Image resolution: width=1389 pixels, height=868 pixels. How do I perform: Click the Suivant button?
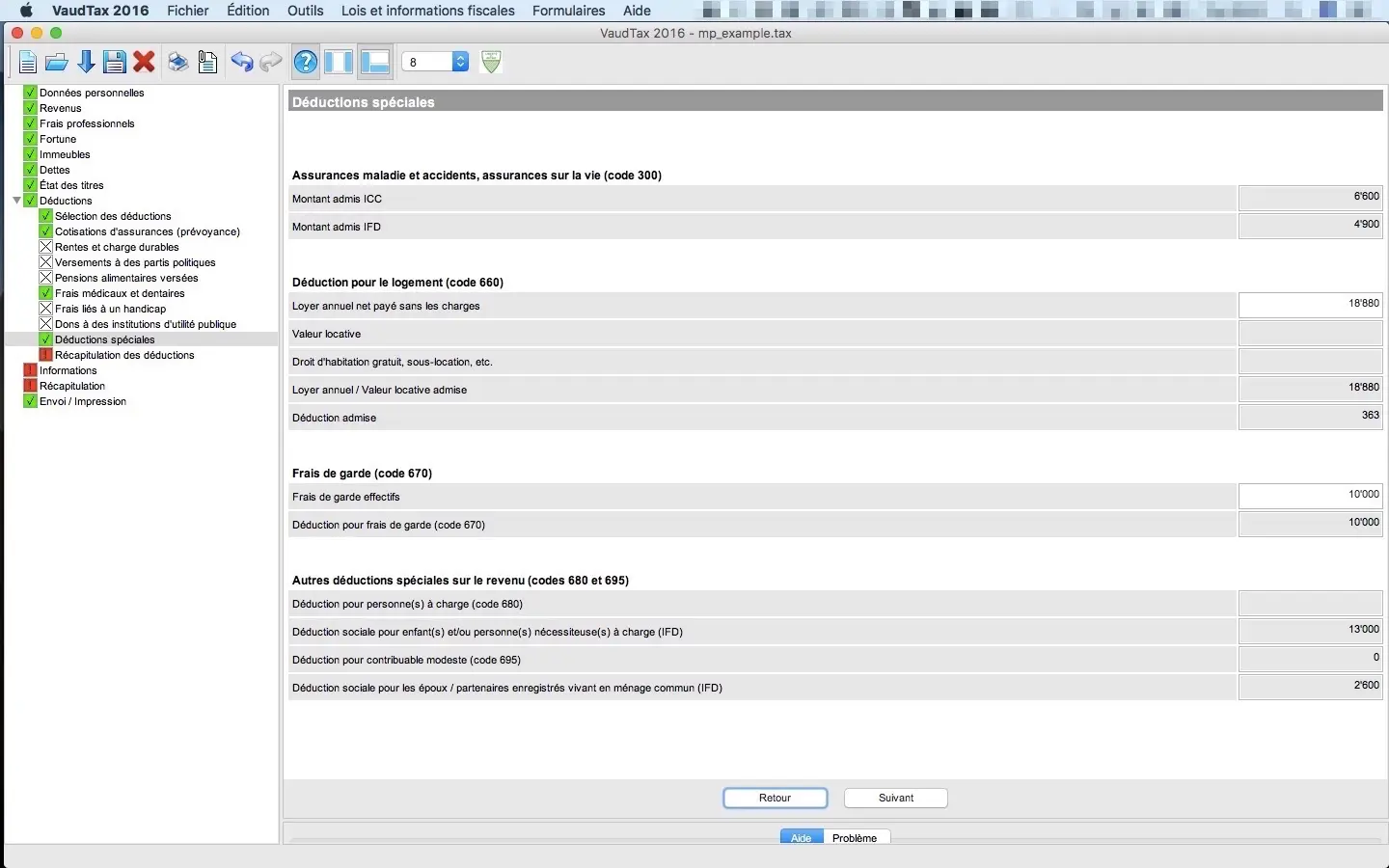[896, 799]
